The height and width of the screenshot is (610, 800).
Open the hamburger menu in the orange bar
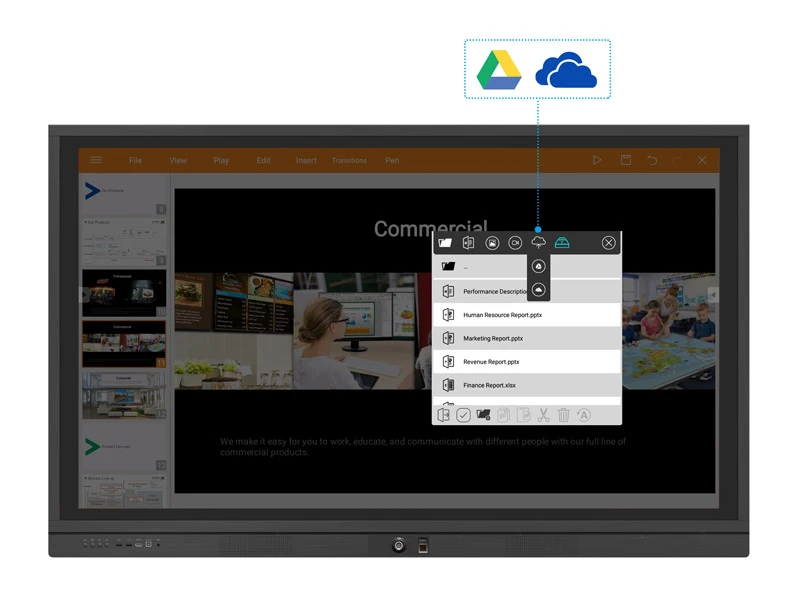[96, 160]
